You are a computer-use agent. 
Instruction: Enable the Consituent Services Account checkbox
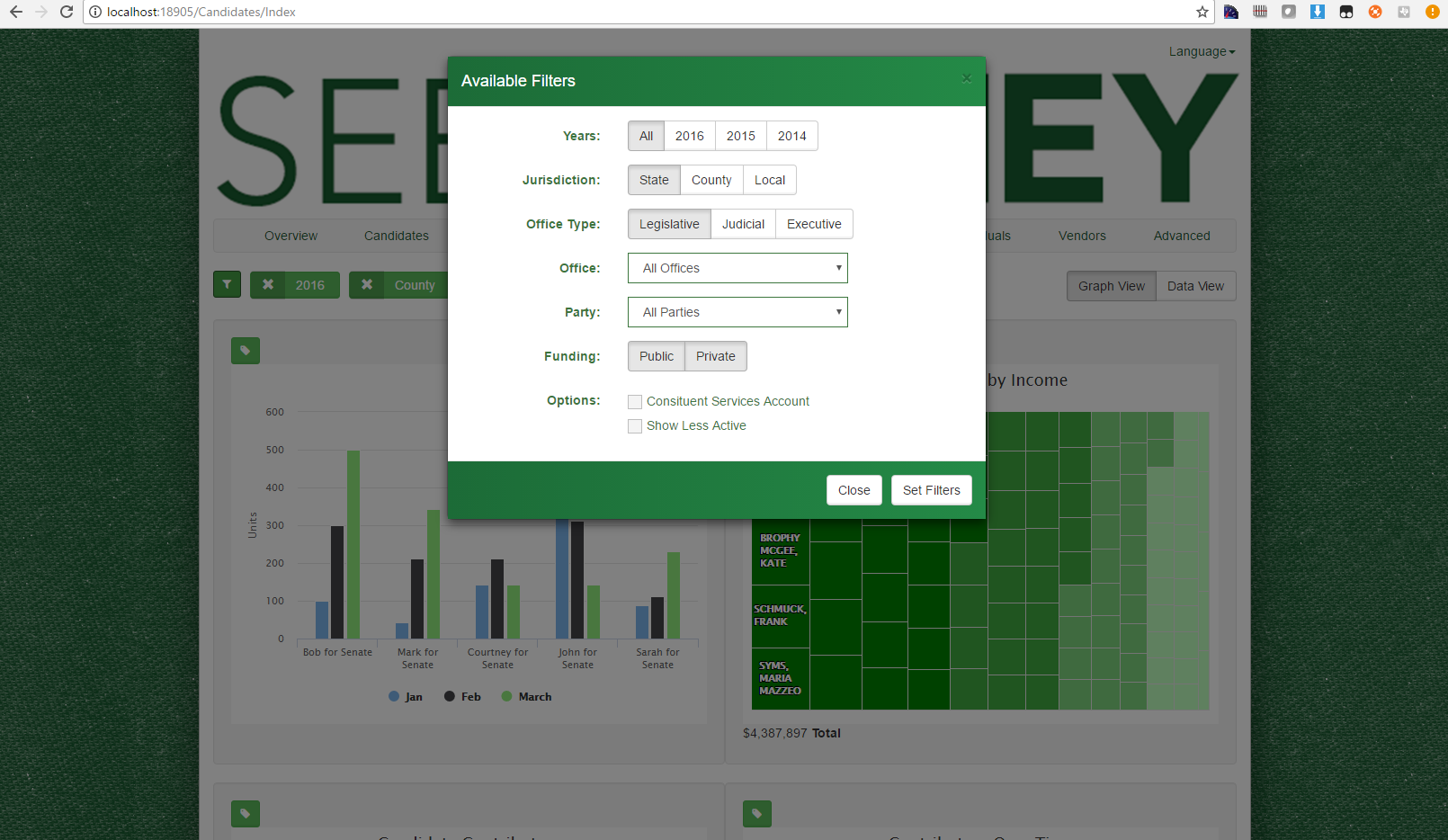[635, 402]
